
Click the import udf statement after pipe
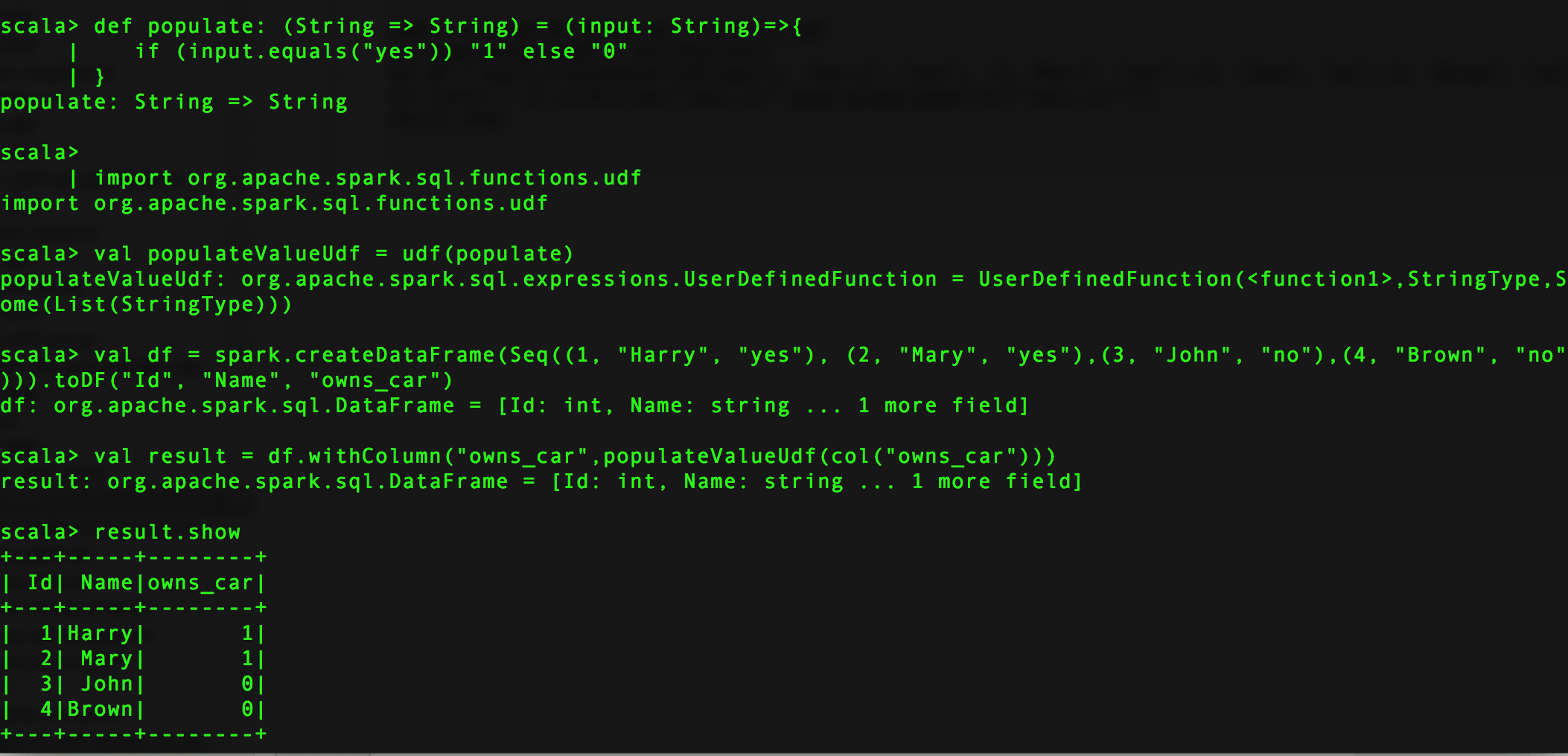[x=368, y=178]
